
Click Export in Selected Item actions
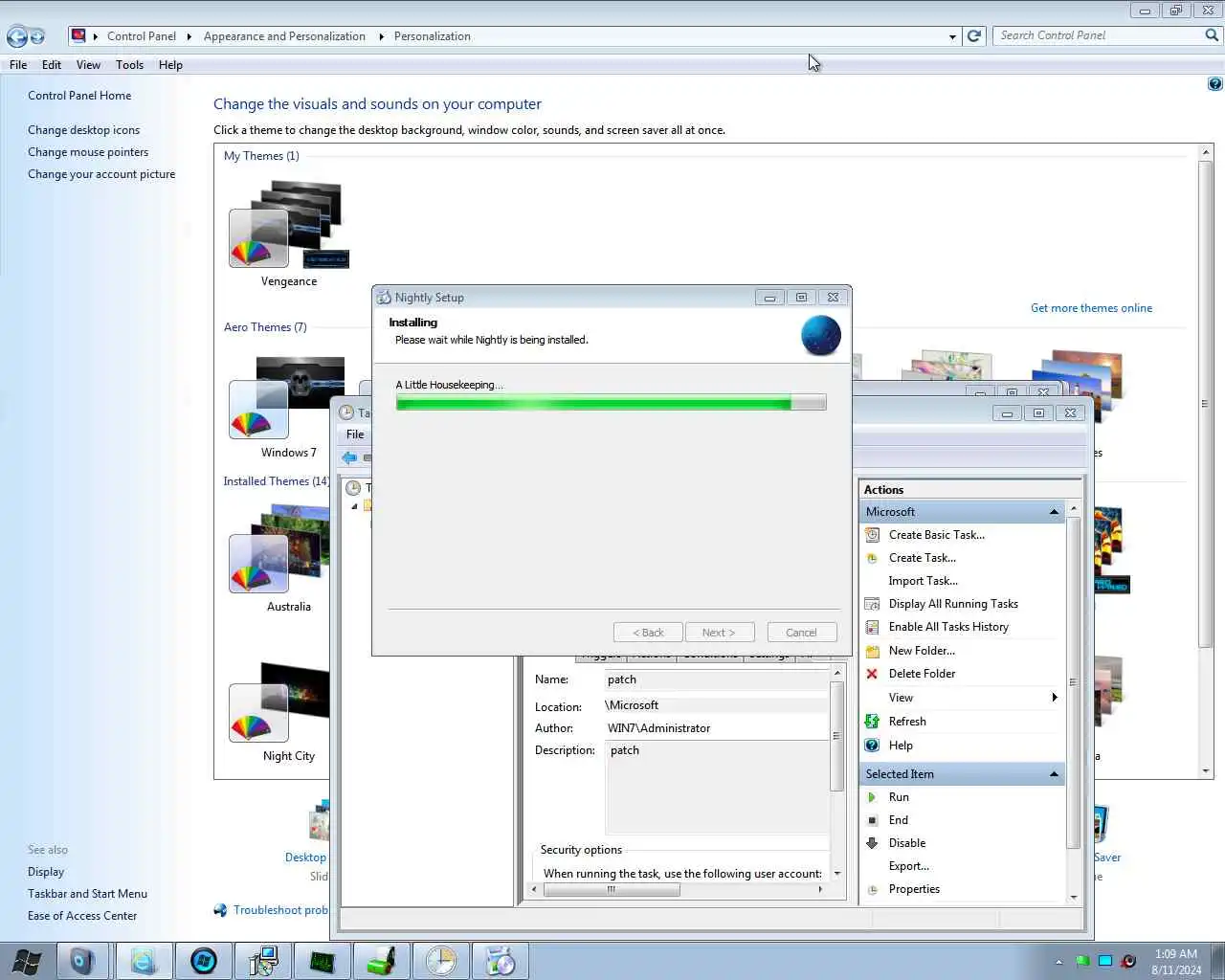pyautogui.click(x=908, y=866)
